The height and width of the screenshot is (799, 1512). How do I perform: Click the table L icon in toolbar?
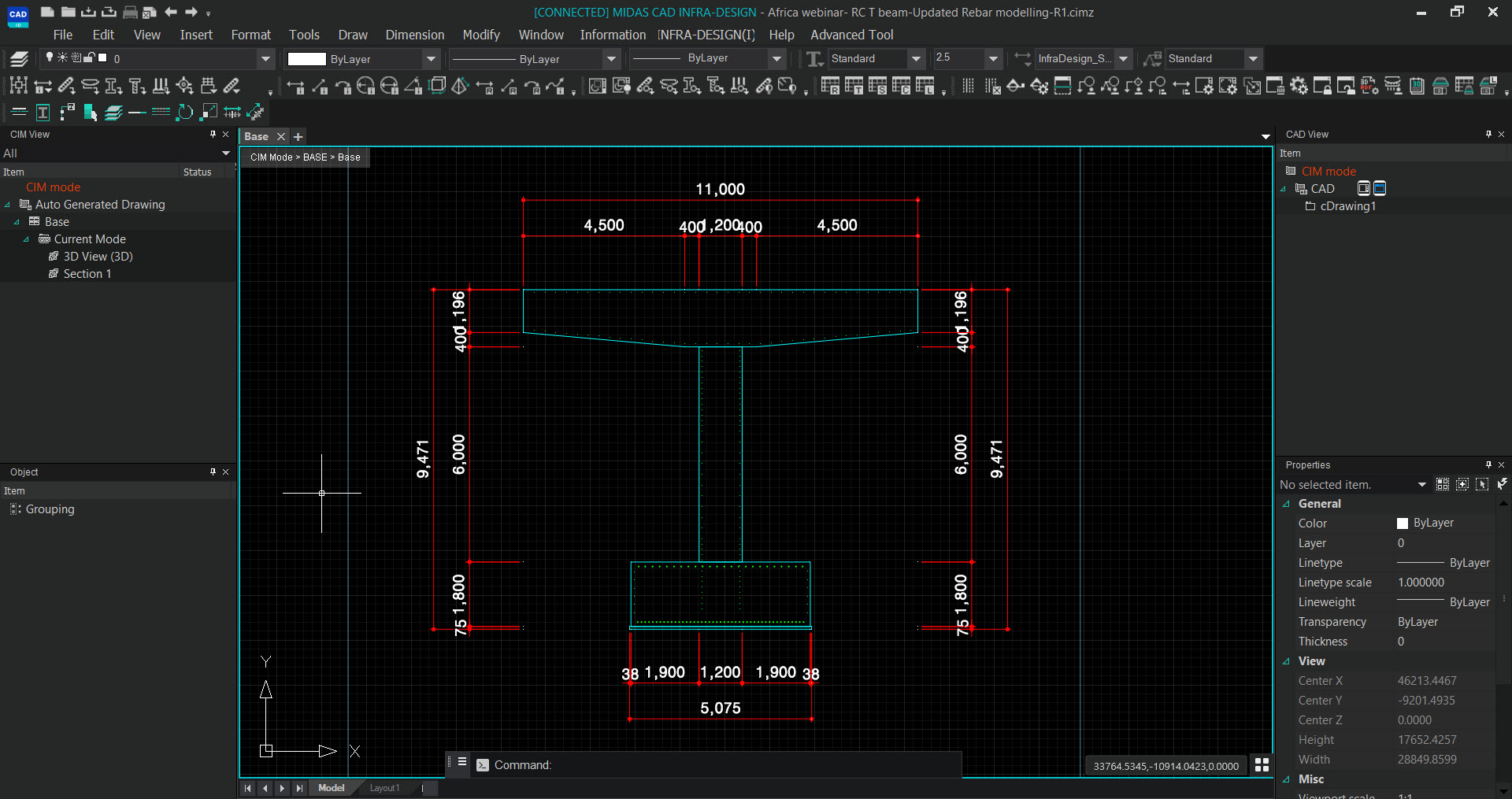point(925,86)
